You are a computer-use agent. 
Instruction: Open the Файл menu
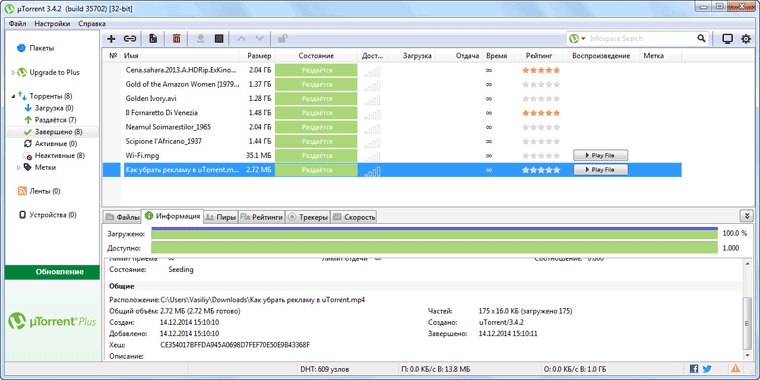[17, 23]
